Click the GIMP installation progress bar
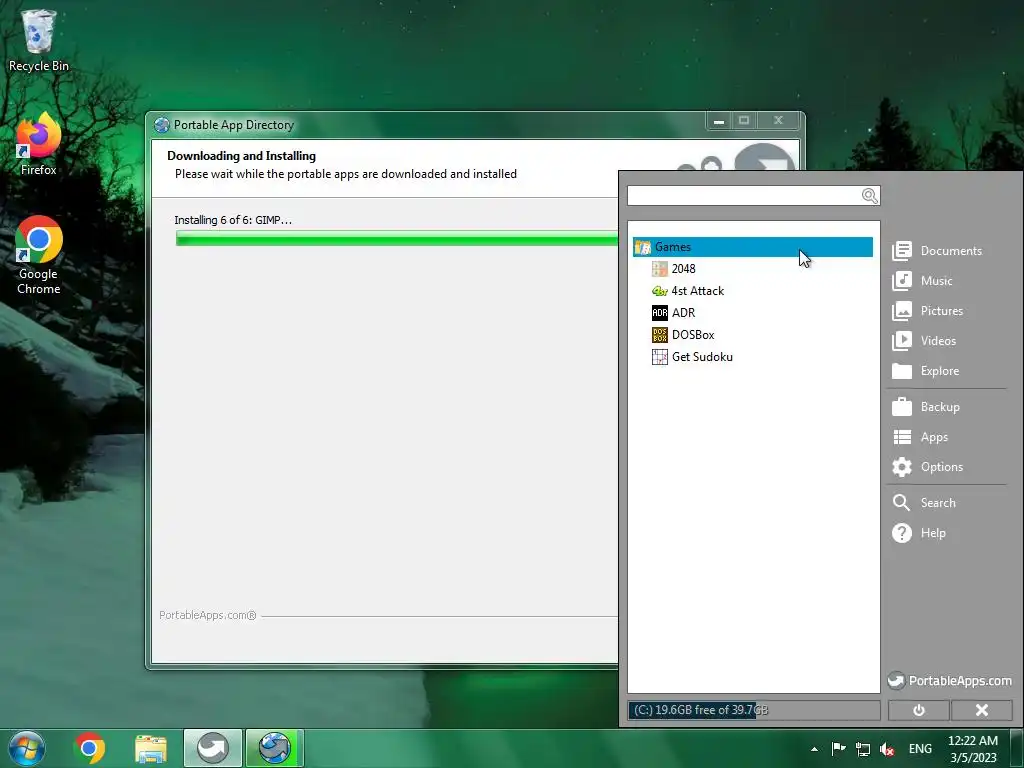Screen dimensions: 1024x768 397,239
